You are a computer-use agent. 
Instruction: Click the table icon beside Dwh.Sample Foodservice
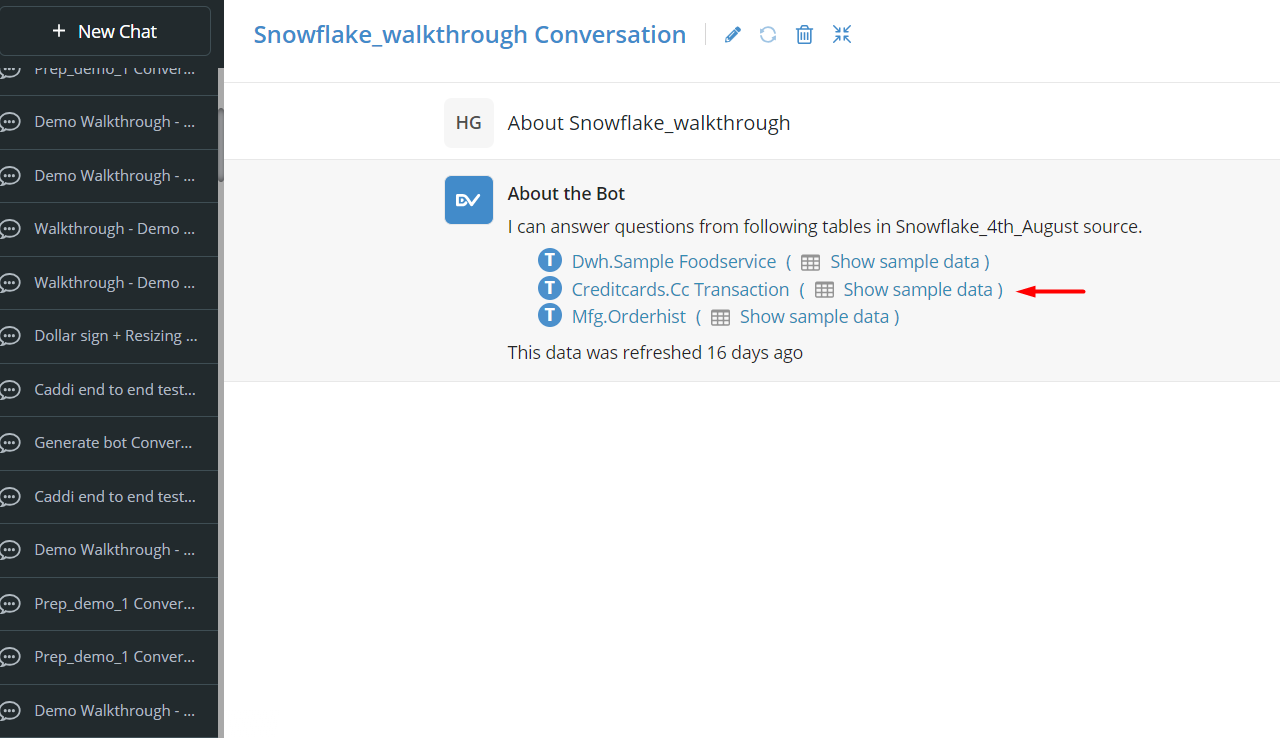pyautogui.click(x=811, y=263)
